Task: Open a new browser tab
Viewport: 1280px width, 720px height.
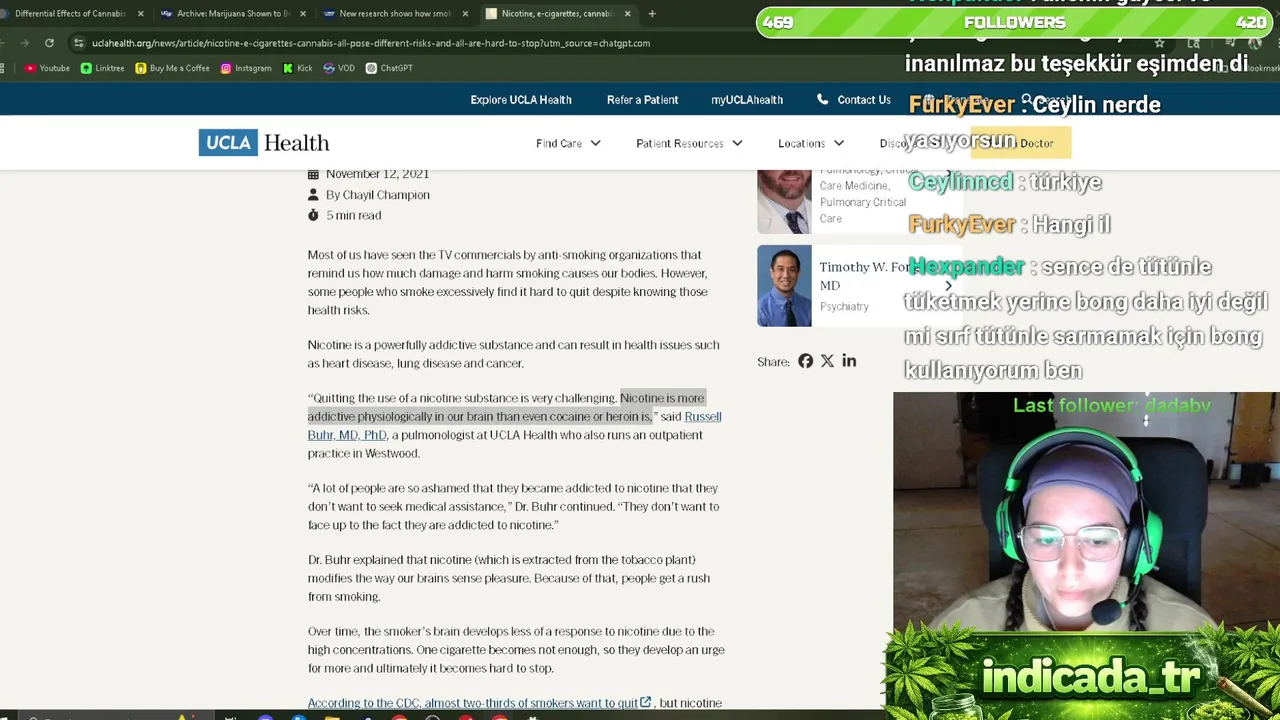Action: point(652,14)
